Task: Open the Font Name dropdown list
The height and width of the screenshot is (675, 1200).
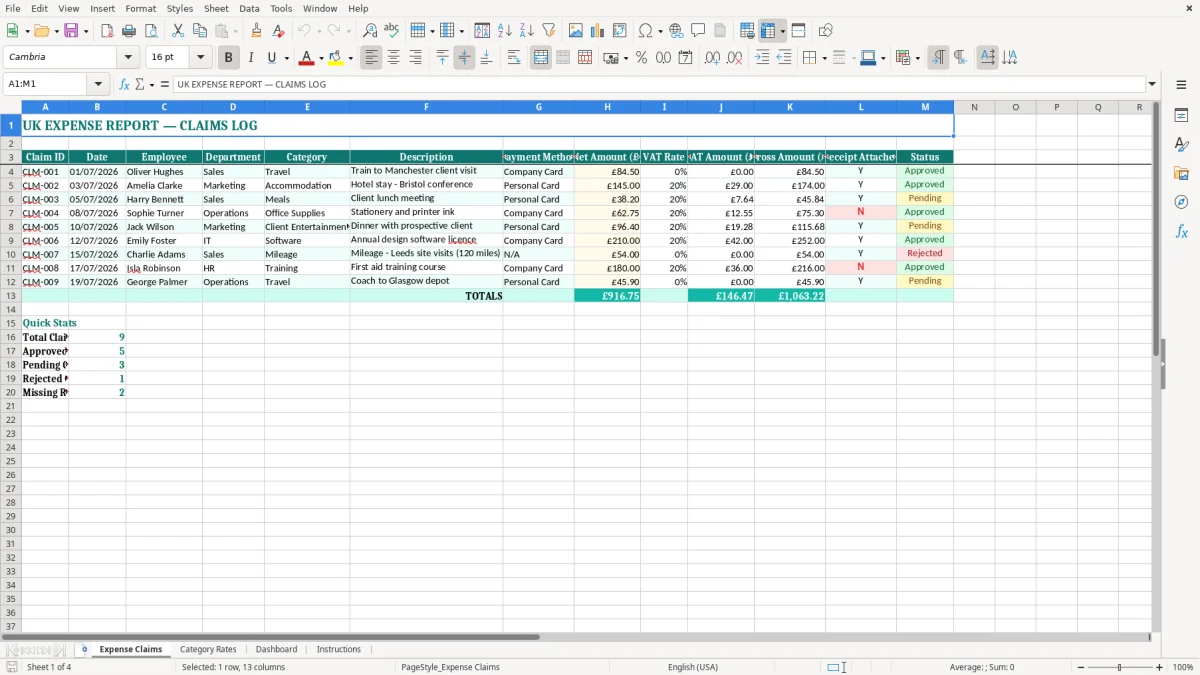Action: coord(128,58)
